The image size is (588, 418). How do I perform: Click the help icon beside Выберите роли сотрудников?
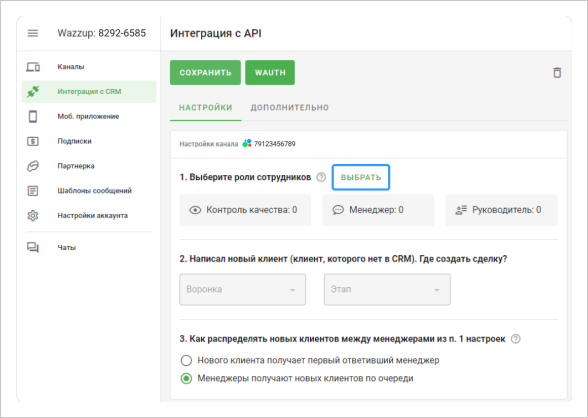(321, 177)
